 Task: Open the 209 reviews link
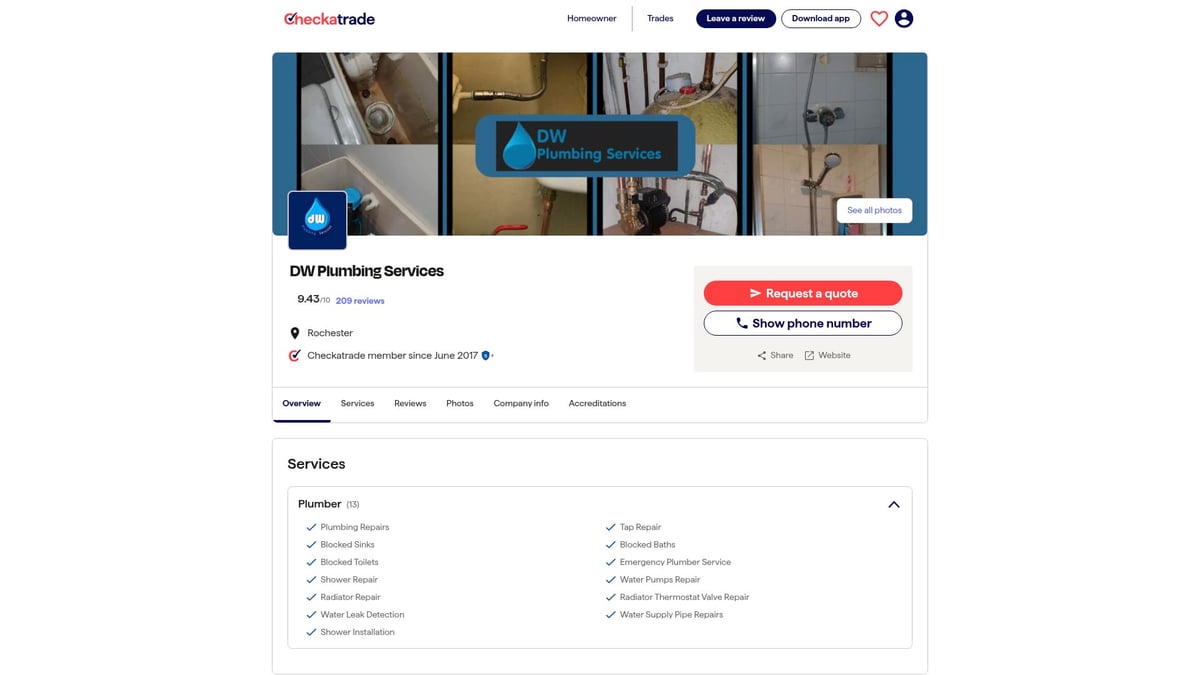point(360,300)
